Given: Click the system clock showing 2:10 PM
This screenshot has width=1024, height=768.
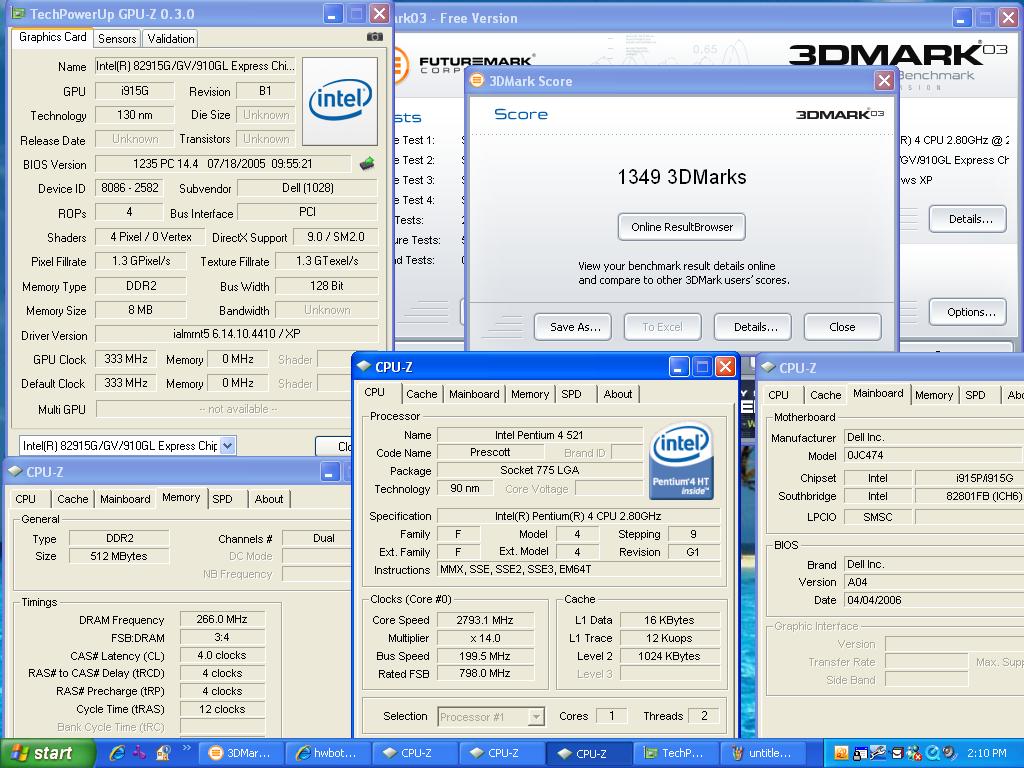Looking at the screenshot, I should tap(987, 753).
